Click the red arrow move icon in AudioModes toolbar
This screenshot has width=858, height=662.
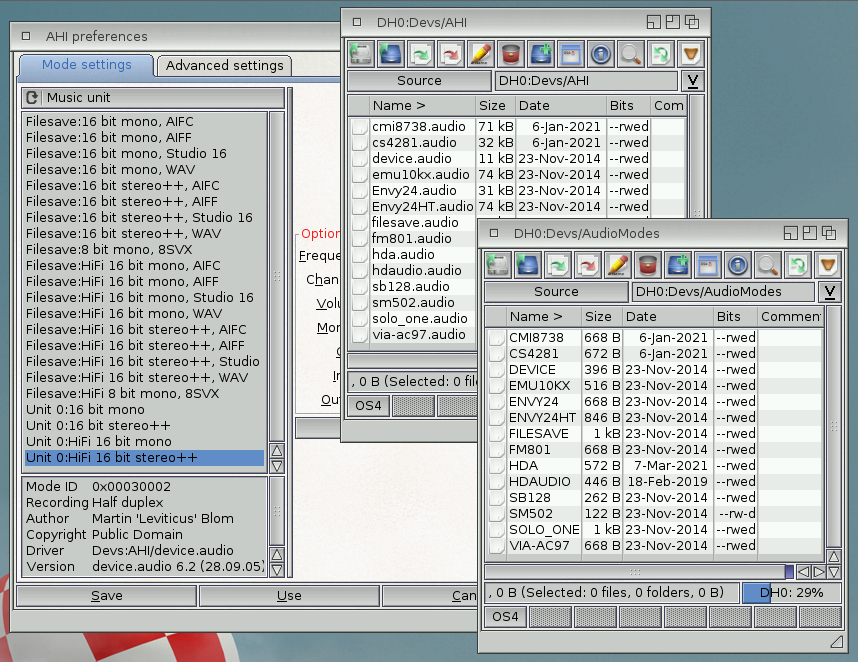pos(587,265)
